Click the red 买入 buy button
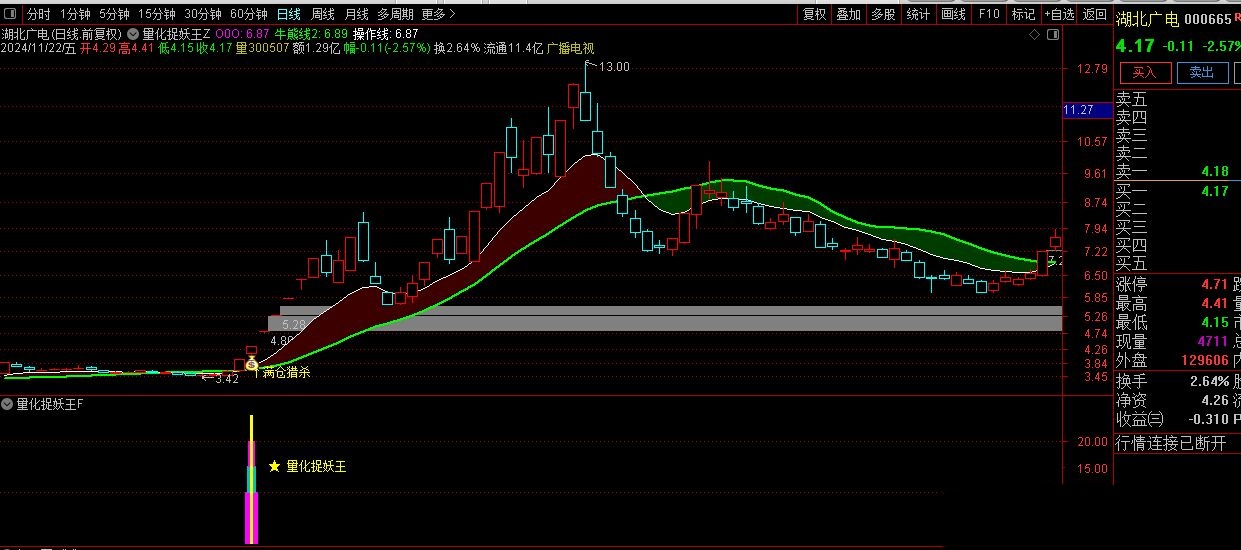The image size is (1241, 550). 1144,72
